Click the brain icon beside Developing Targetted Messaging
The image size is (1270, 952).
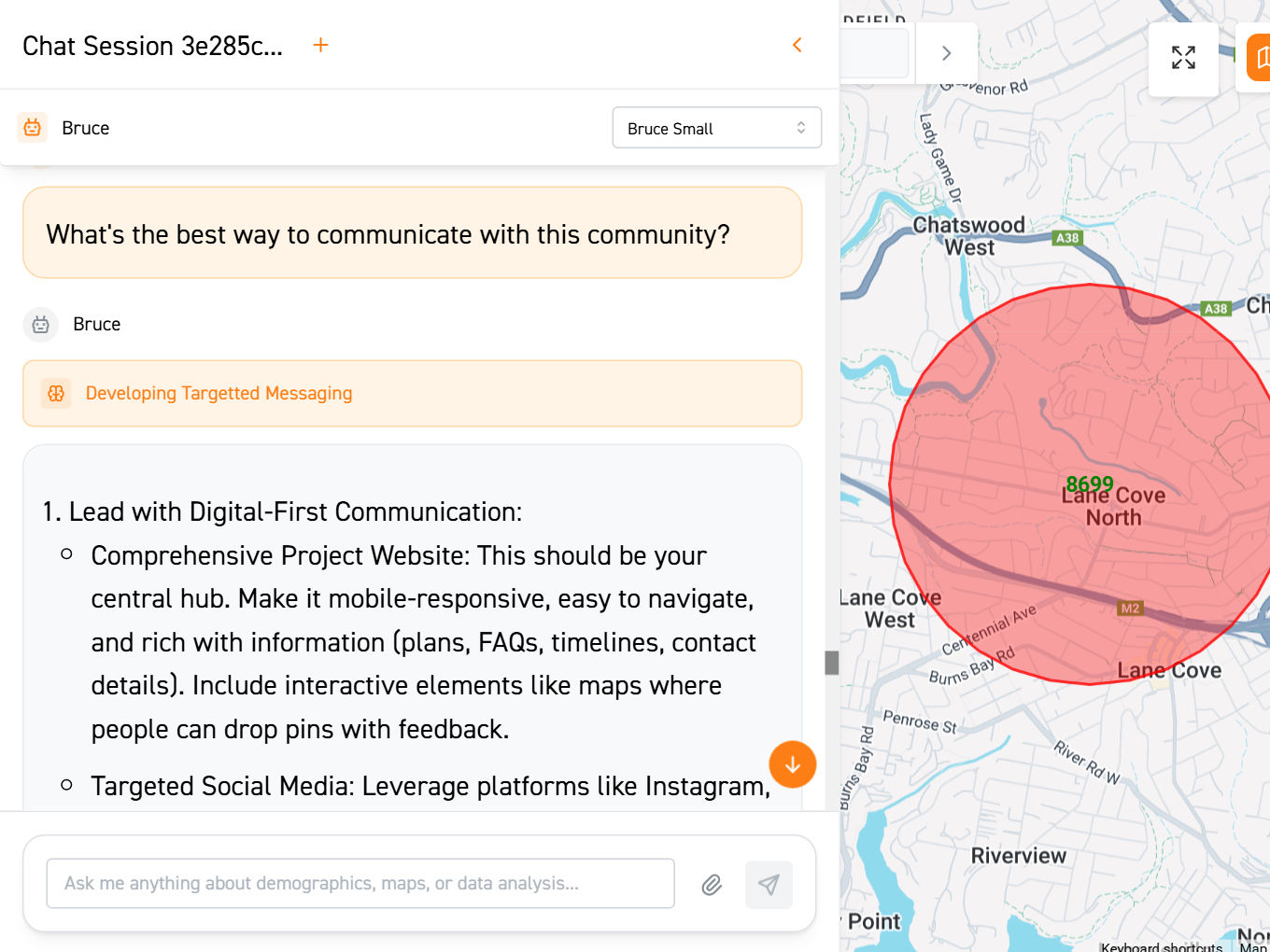pos(56,394)
